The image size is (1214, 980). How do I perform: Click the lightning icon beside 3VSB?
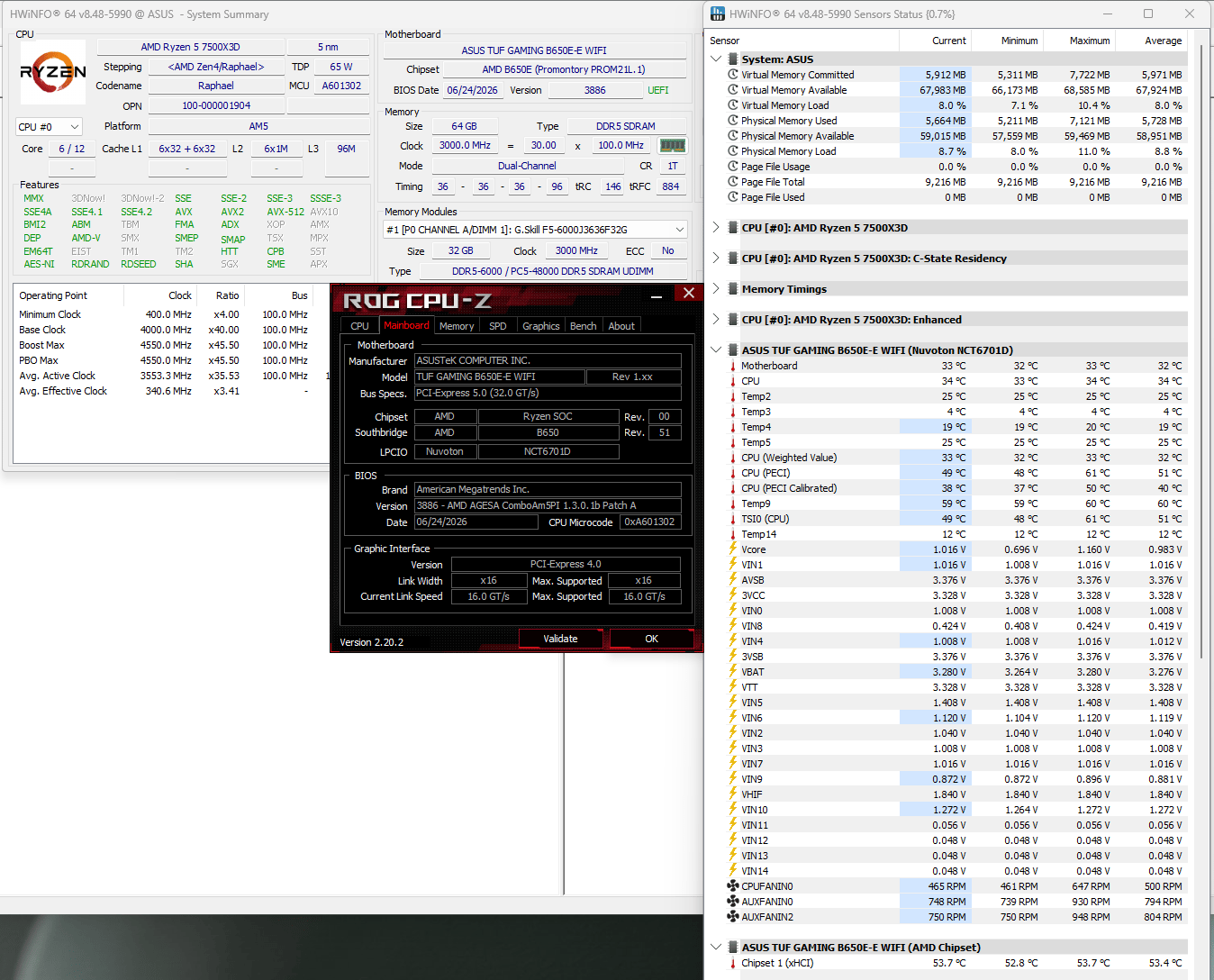tap(733, 656)
